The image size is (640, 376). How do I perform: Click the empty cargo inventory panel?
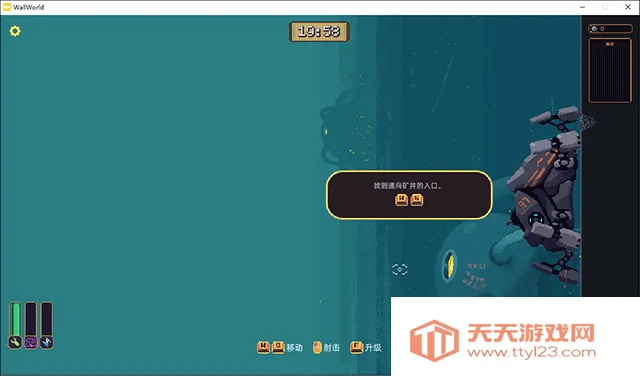pyautogui.click(x=610, y=70)
